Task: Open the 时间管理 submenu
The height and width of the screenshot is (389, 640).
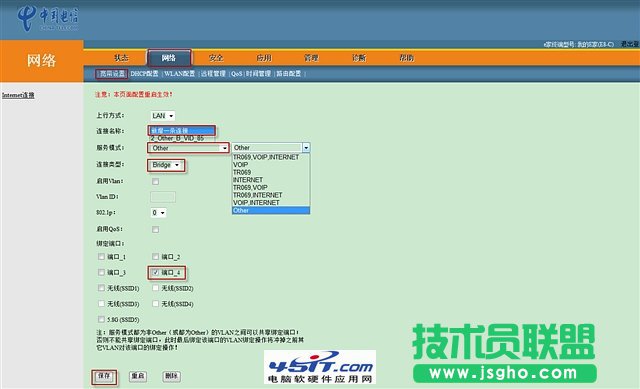Action: click(x=258, y=73)
